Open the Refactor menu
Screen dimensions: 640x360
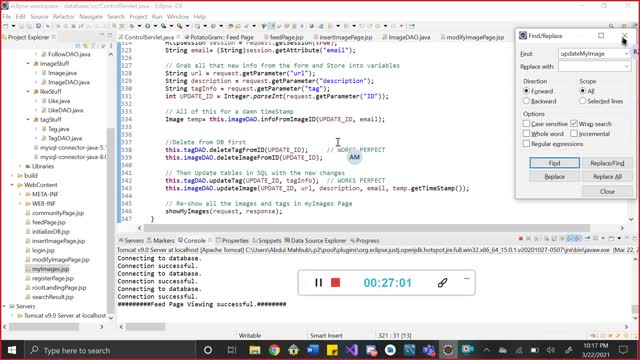(x=64, y=16)
